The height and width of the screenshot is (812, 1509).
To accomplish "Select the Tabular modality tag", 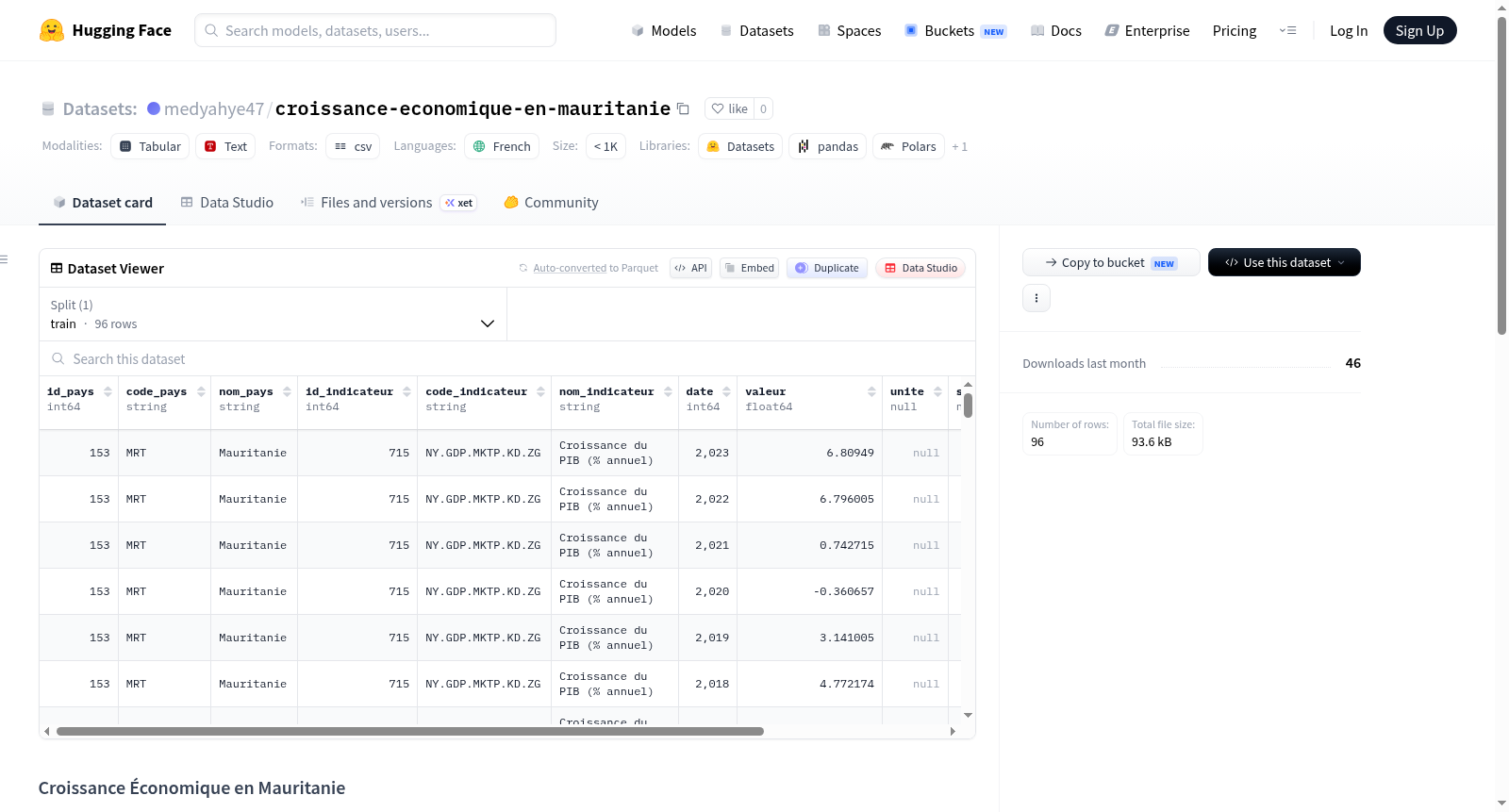I will click(150, 146).
